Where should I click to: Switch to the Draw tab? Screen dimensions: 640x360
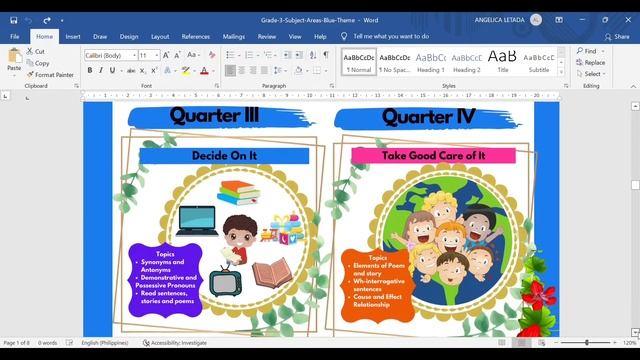coord(100,36)
